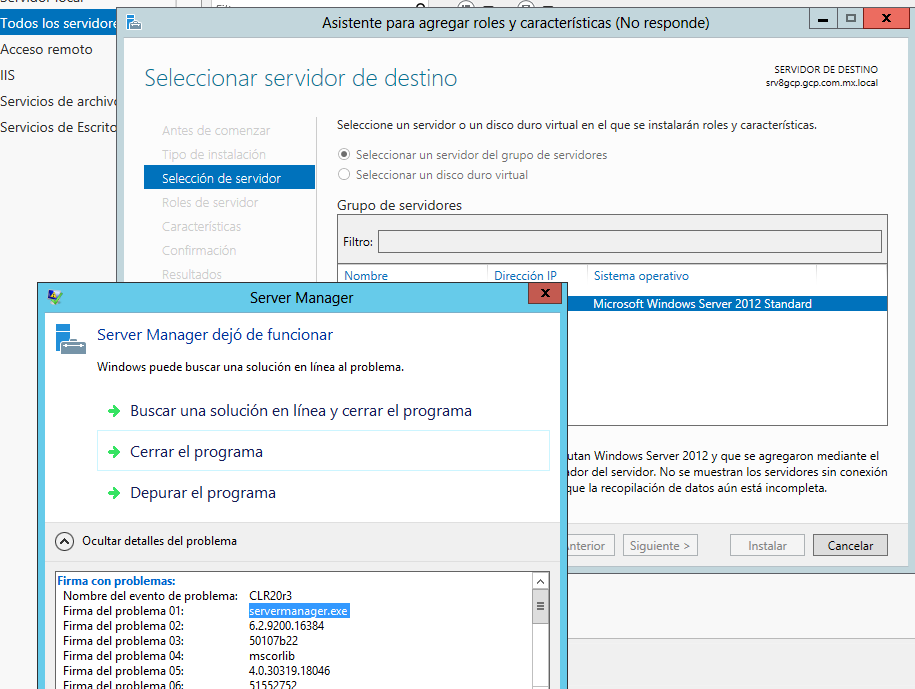Screen dimensions: 915x689
Task: Click circular collapse icon next to problem details
Action: coord(65,541)
